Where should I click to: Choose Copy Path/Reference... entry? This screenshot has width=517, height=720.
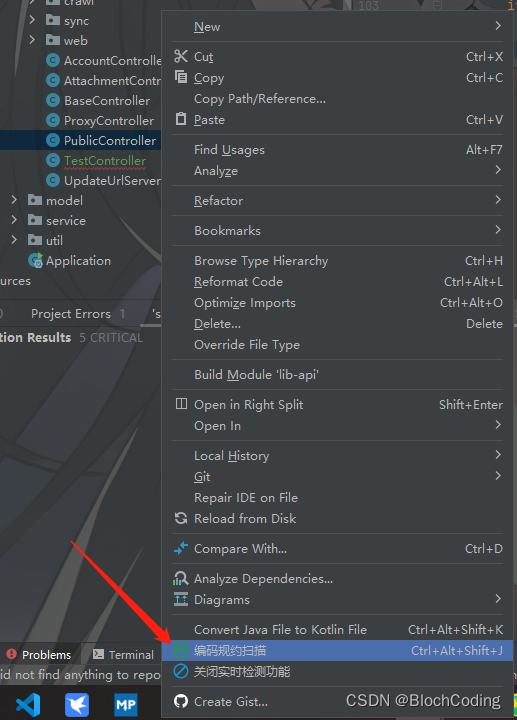click(x=337, y=99)
